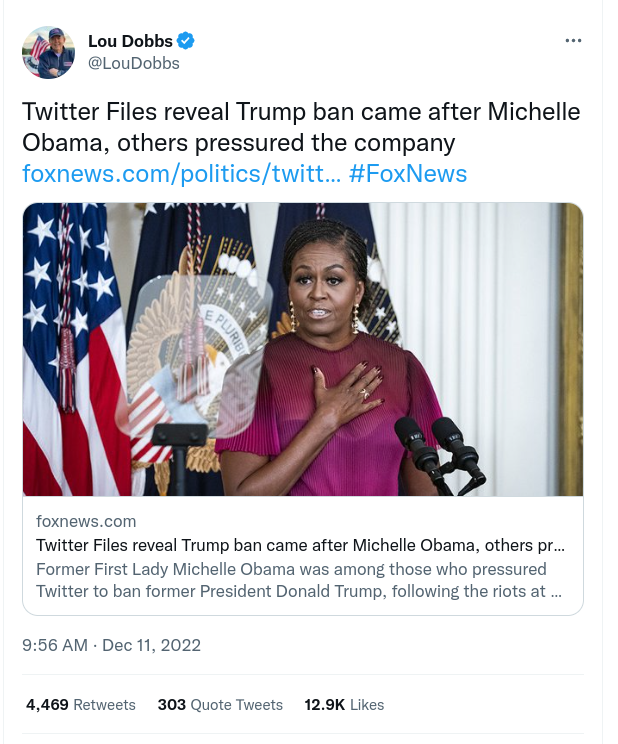The image size is (618, 744).
Task: Show the 303 Quote Tweets
Action: click(x=220, y=705)
